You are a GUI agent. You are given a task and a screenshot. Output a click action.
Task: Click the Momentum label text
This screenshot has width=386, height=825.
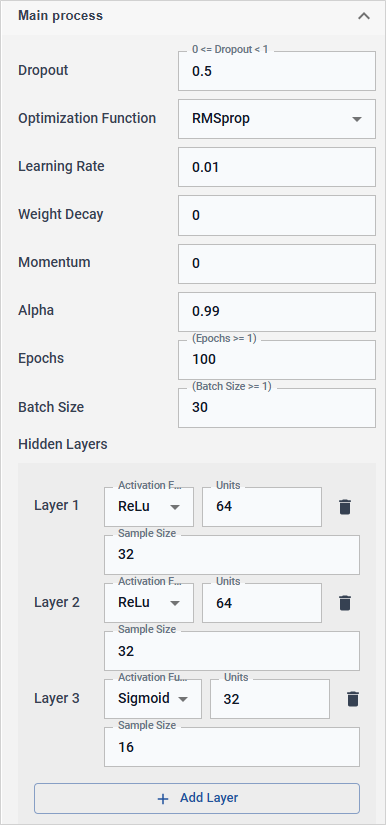[54, 263]
